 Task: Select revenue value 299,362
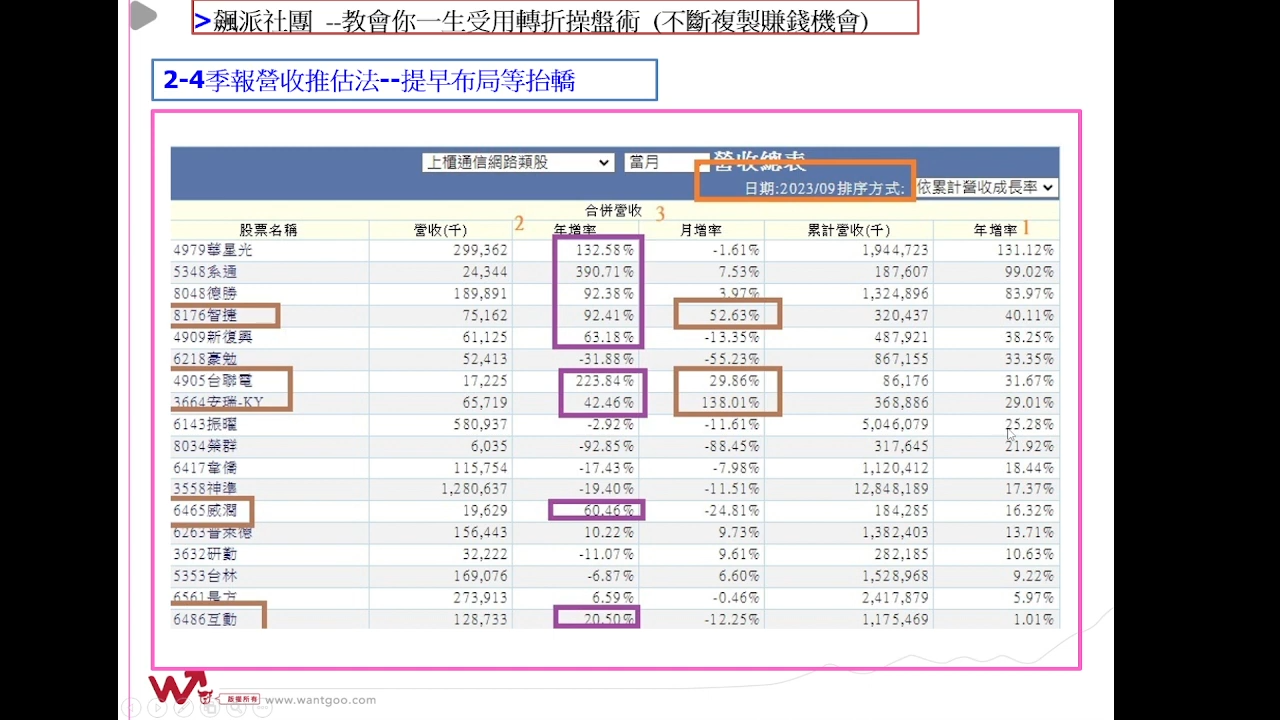pos(480,250)
